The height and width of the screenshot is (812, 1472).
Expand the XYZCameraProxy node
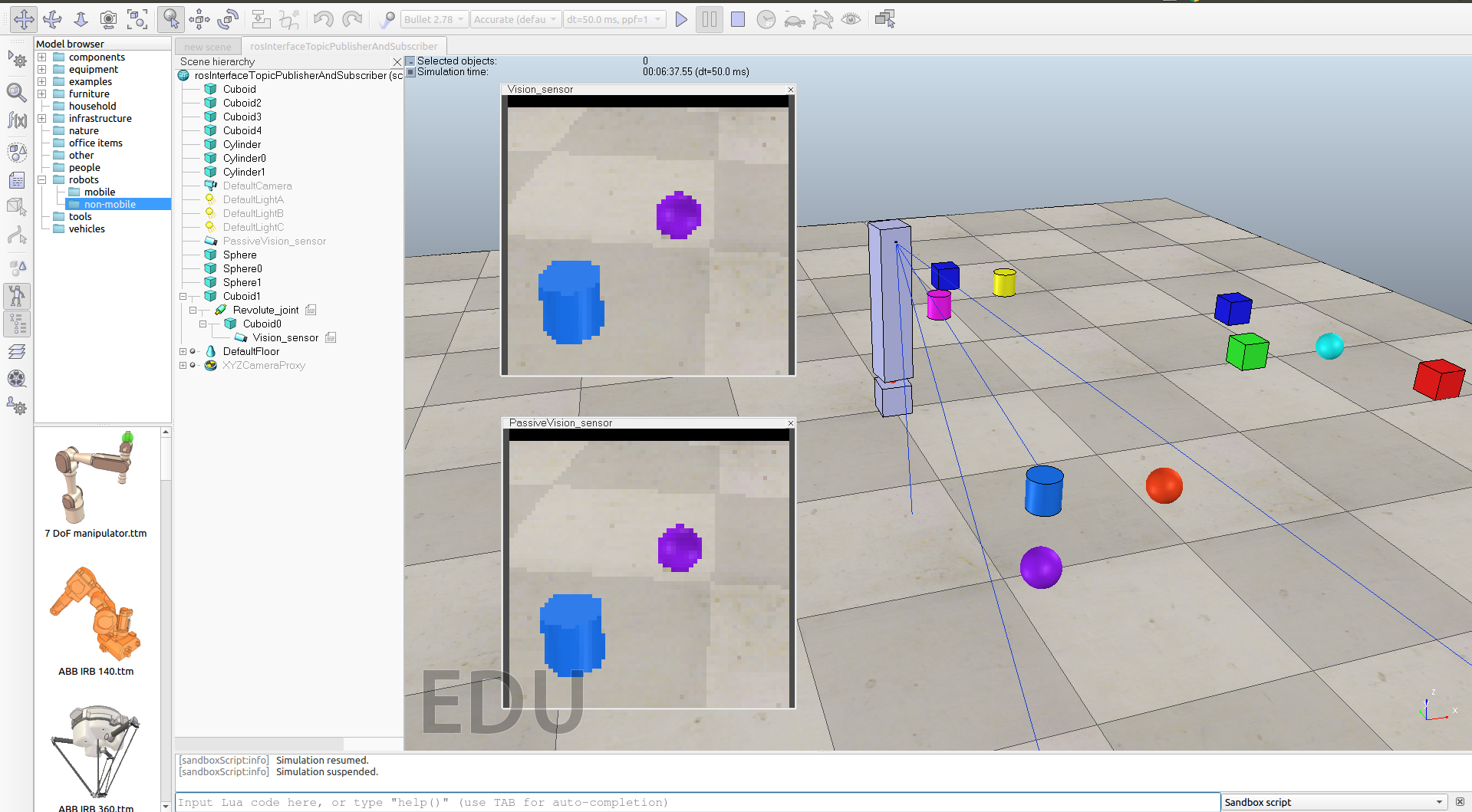183,365
